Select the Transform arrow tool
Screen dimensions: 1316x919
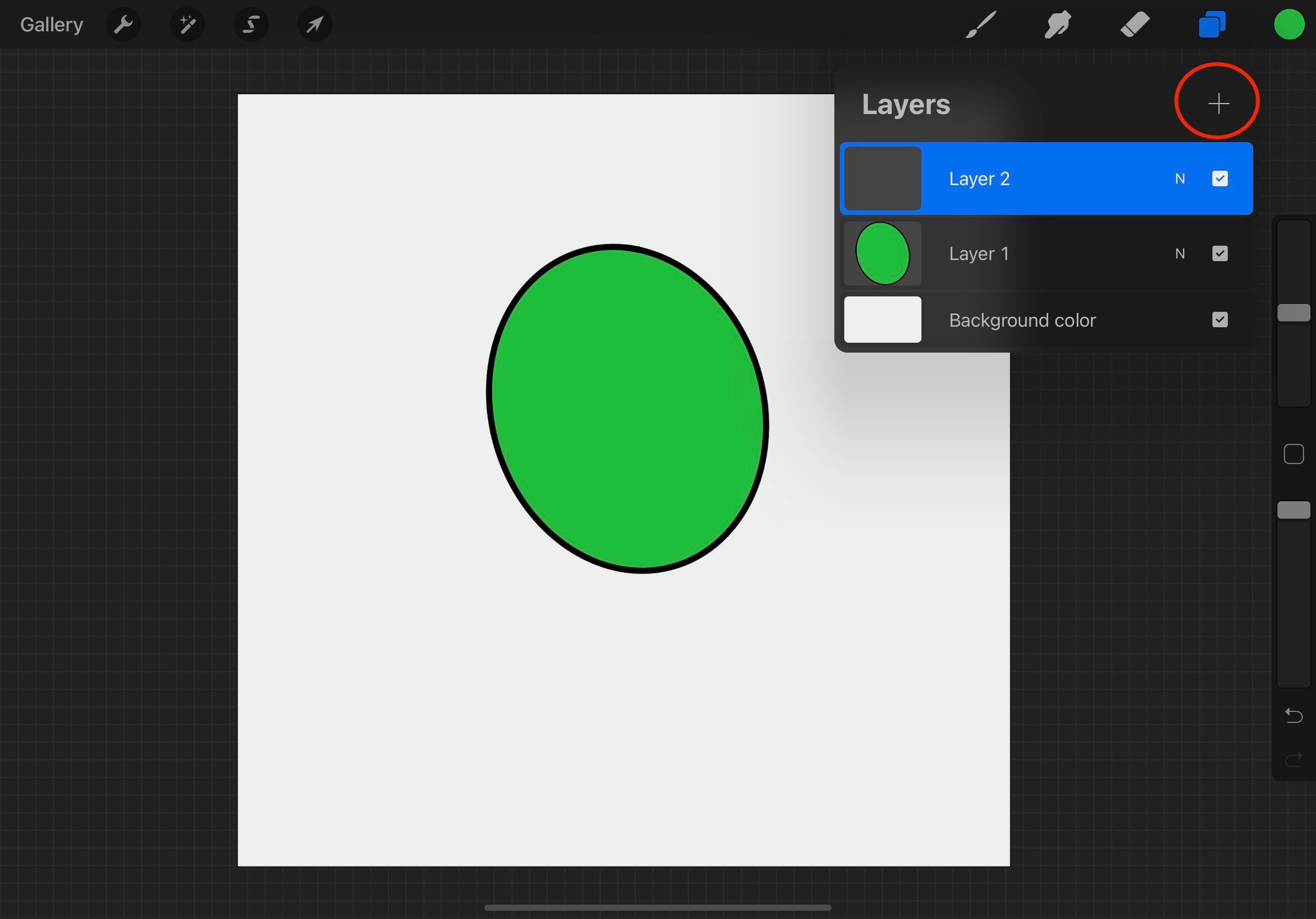(x=315, y=24)
